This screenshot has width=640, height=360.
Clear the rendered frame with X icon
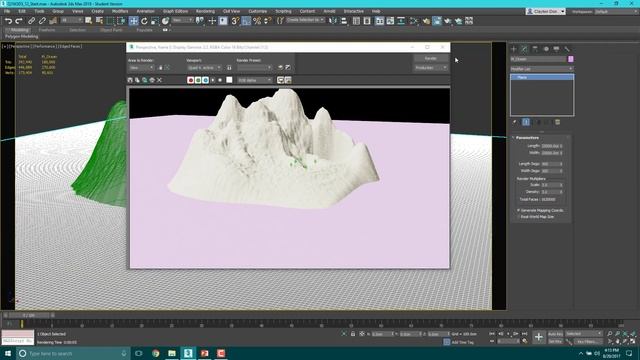click(159, 80)
